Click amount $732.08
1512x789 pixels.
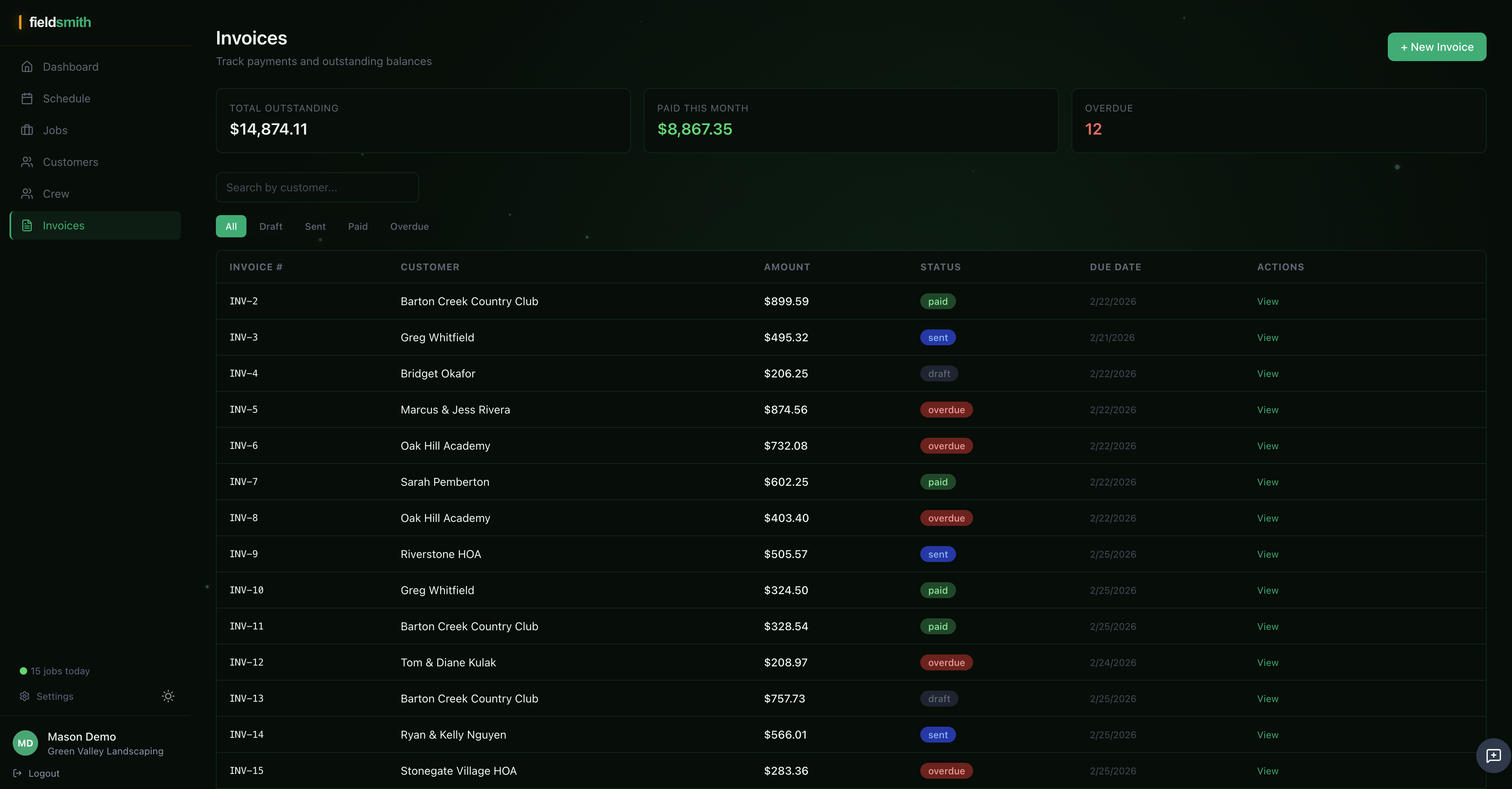[x=786, y=446]
